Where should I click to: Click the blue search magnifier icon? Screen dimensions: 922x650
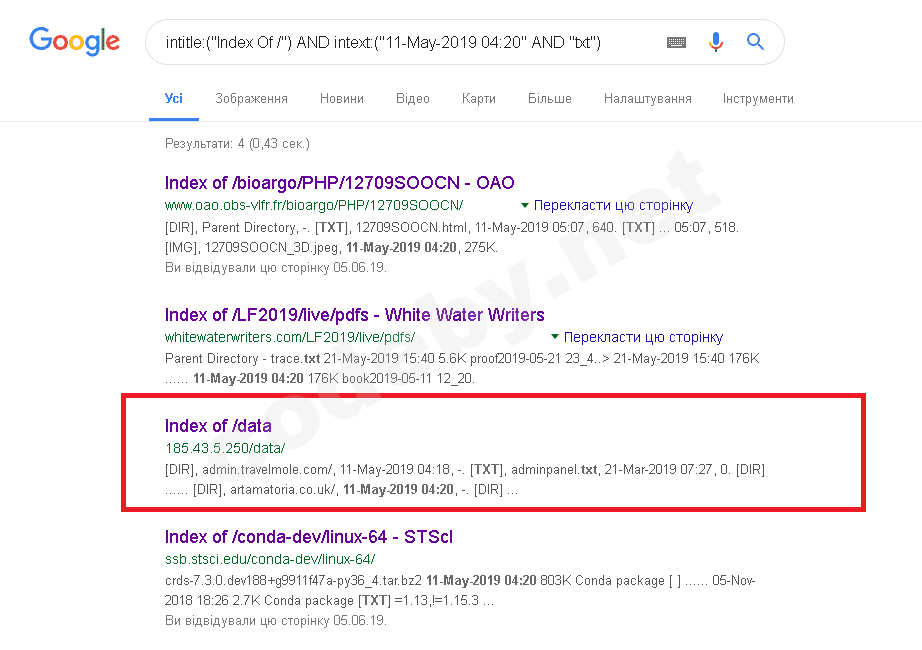click(755, 42)
